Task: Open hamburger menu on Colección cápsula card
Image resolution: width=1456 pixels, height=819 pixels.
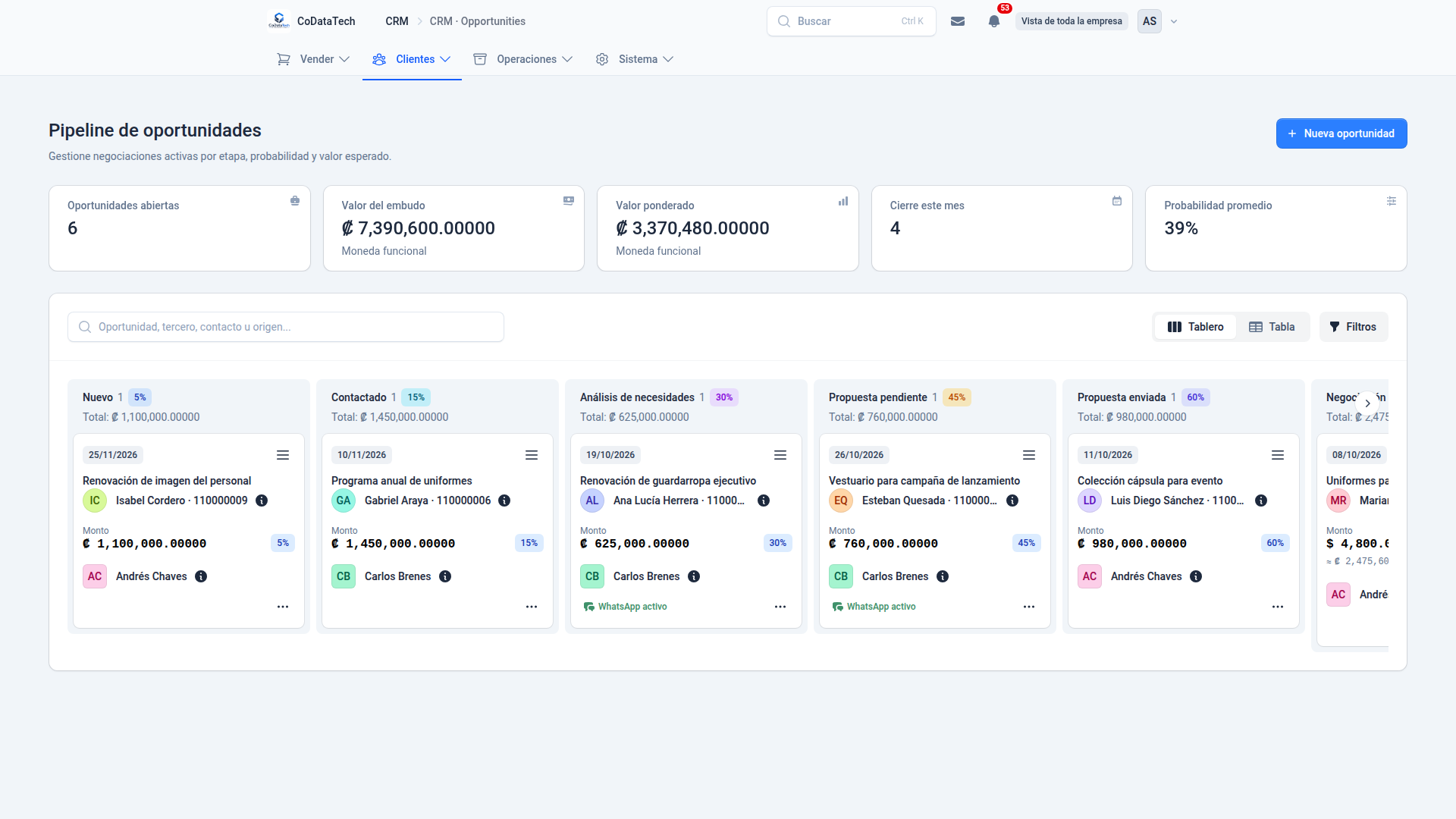Action: point(1278,455)
